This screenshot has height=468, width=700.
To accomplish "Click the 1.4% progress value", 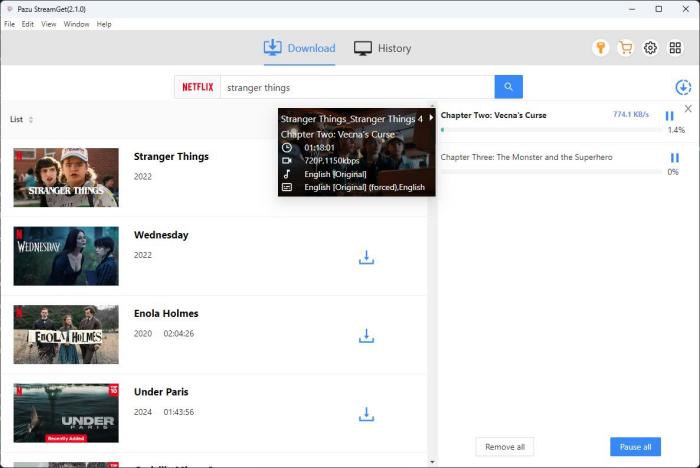I will point(676,130).
